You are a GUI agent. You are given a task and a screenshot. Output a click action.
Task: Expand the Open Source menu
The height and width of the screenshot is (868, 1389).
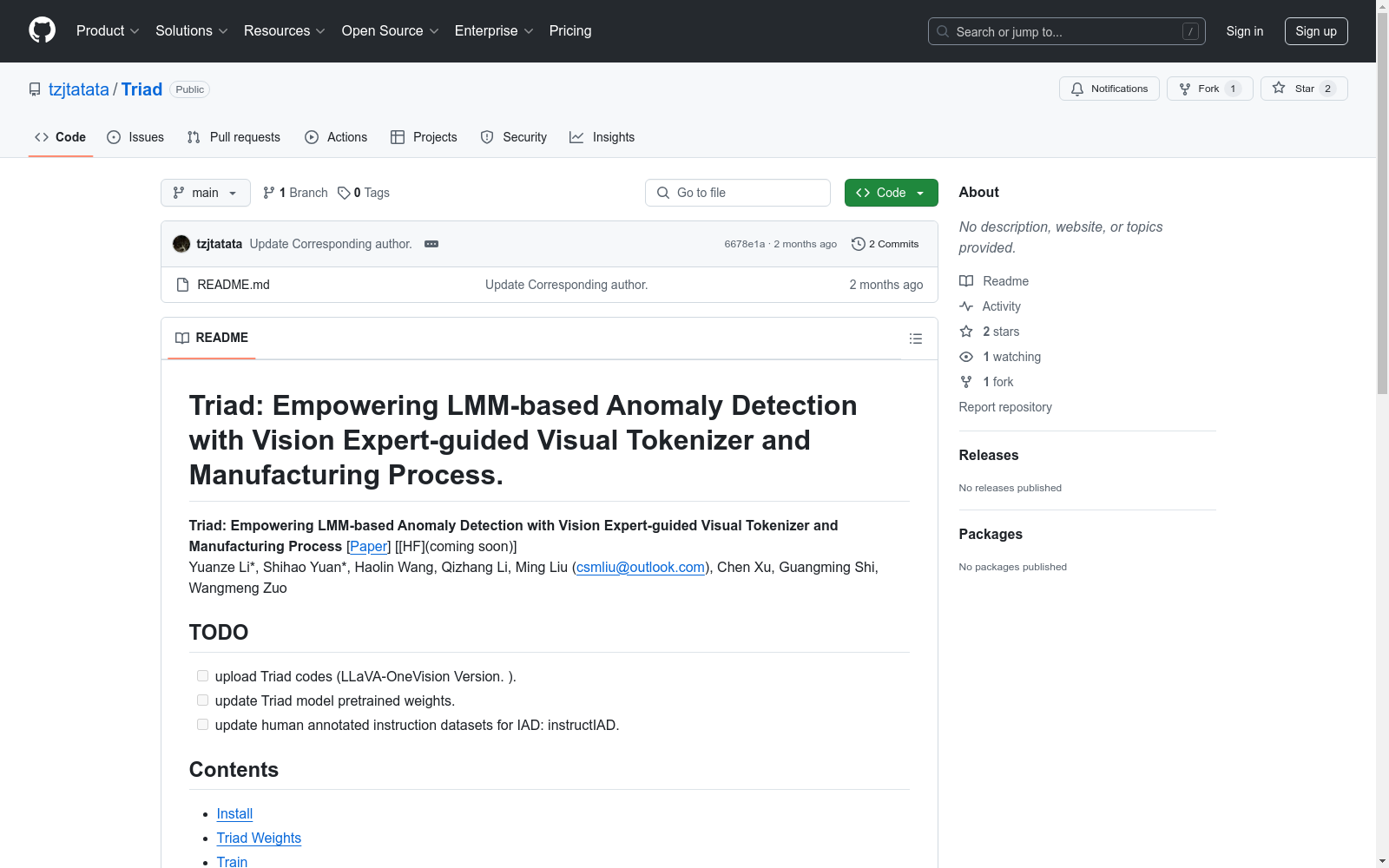(391, 31)
